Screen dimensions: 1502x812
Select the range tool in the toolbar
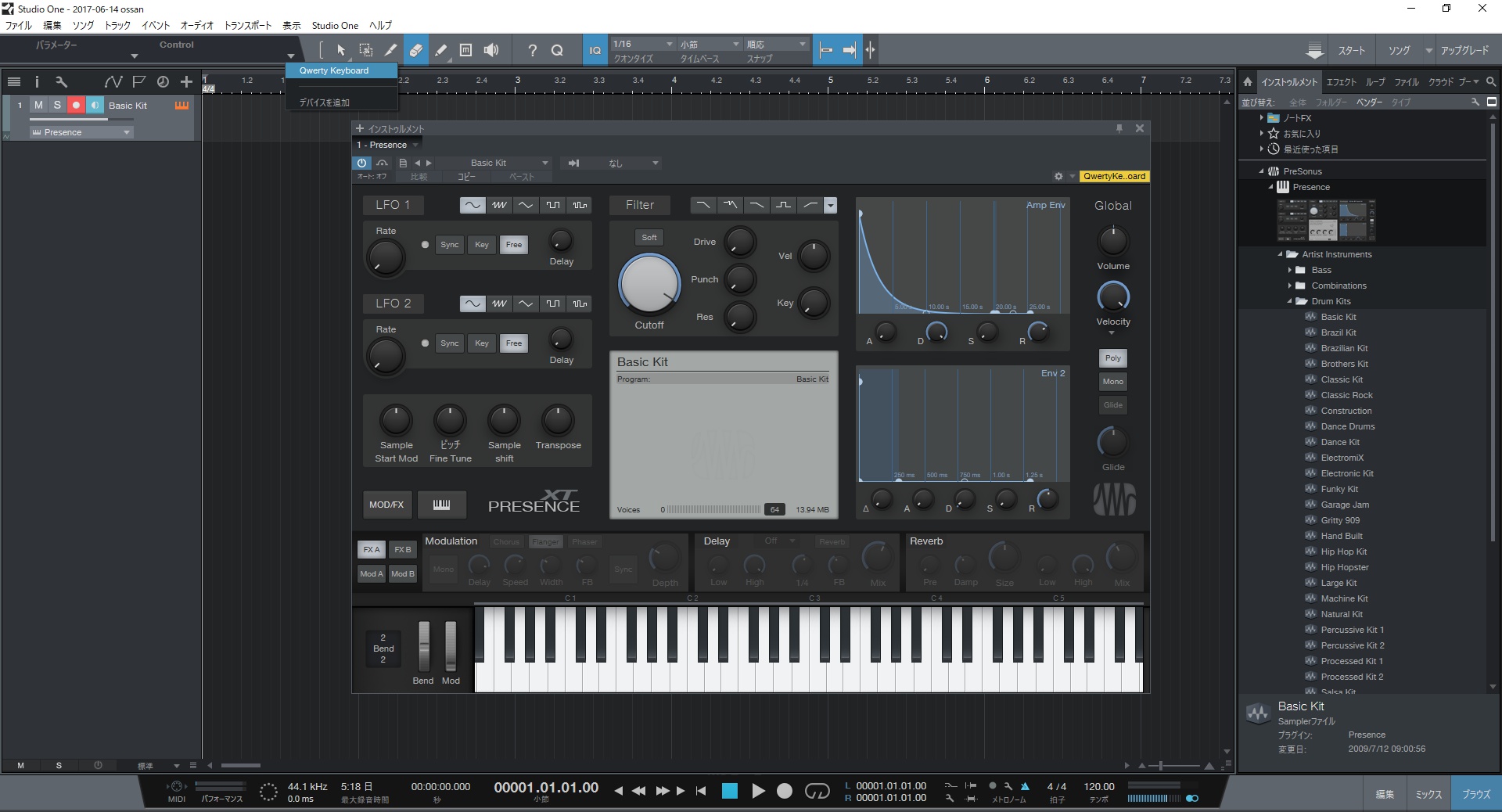click(x=365, y=50)
